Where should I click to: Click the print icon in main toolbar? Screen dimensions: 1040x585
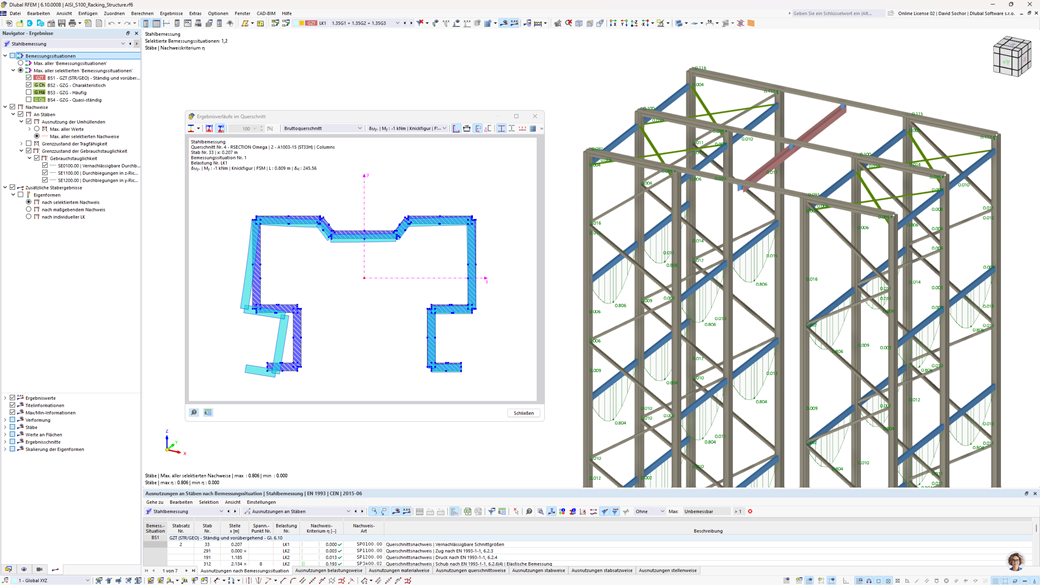tap(72, 23)
